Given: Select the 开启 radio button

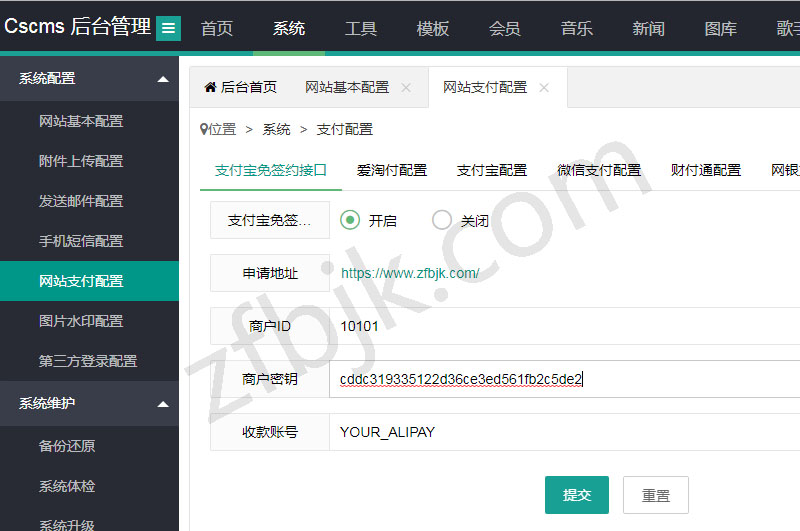Looking at the screenshot, I should [x=350, y=220].
